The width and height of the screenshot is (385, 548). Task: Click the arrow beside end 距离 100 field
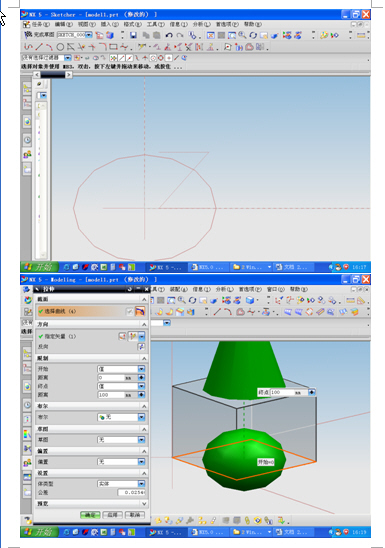(x=141, y=395)
